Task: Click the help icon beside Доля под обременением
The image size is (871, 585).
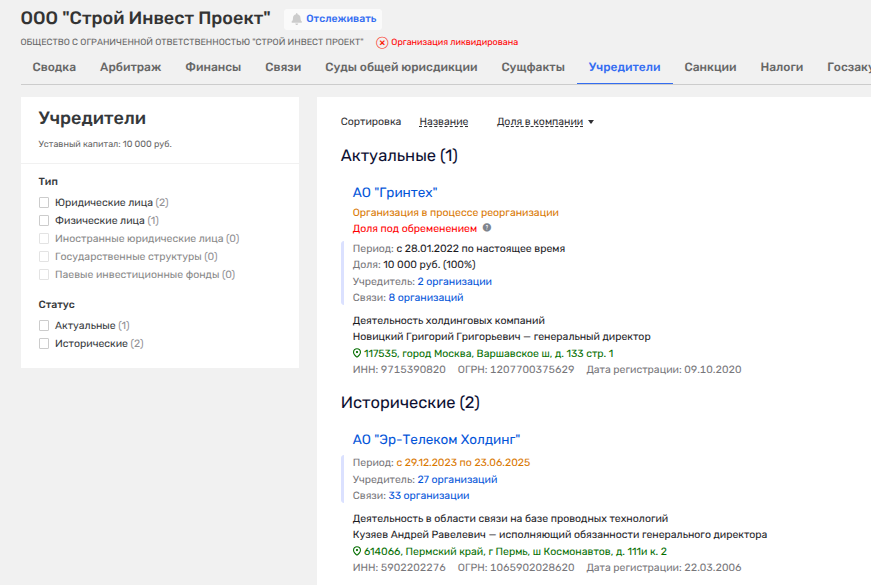Action: pos(487,228)
